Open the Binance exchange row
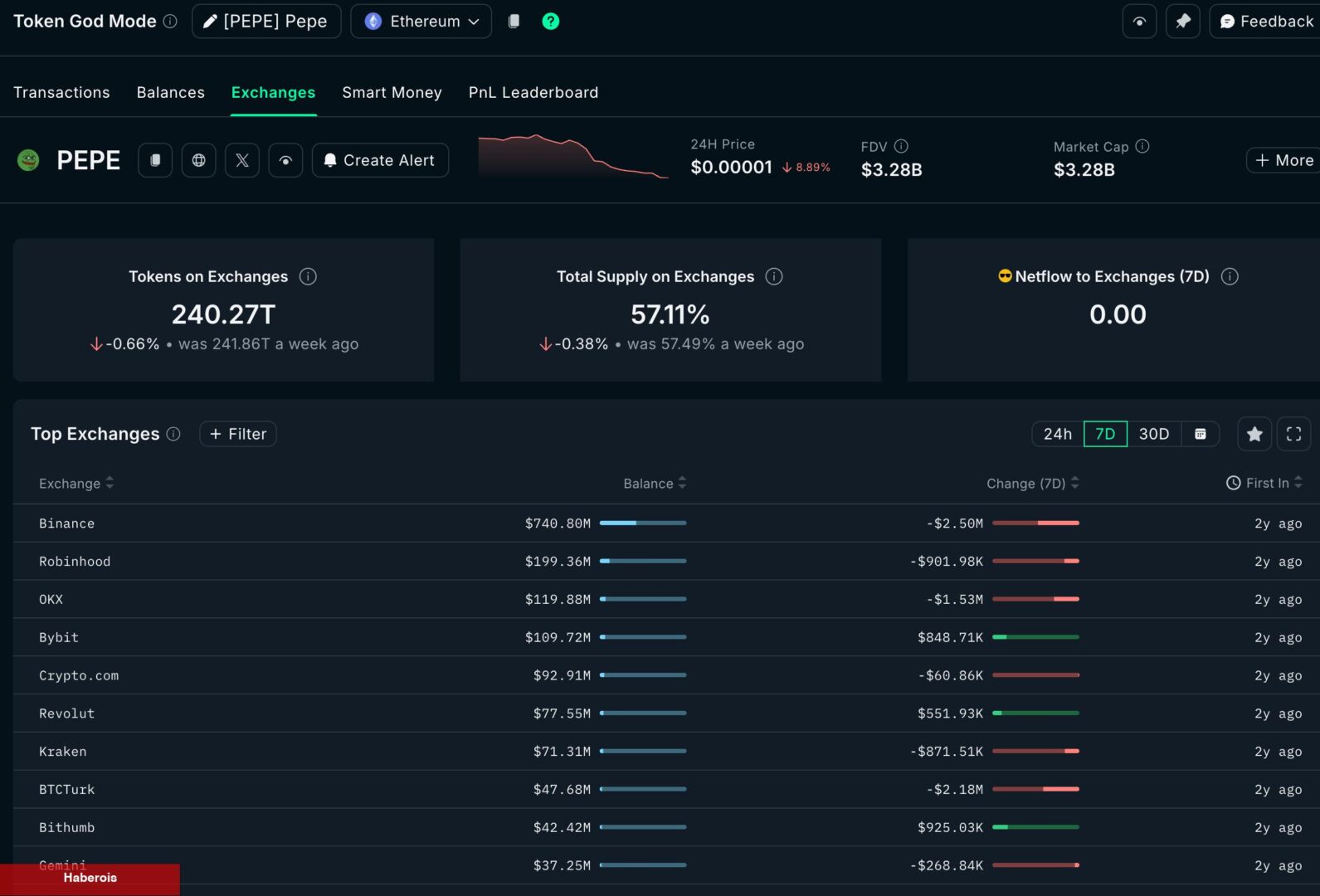This screenshot has height=896, width=1320. [666, 523]
